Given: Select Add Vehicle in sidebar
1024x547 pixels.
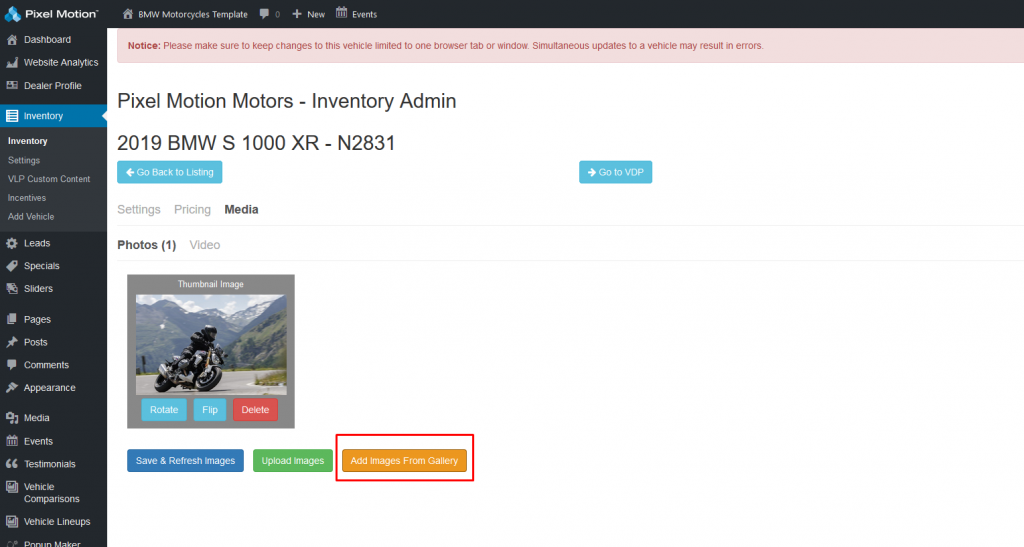Looking at the screenshot, I should [x=31, y=217].
